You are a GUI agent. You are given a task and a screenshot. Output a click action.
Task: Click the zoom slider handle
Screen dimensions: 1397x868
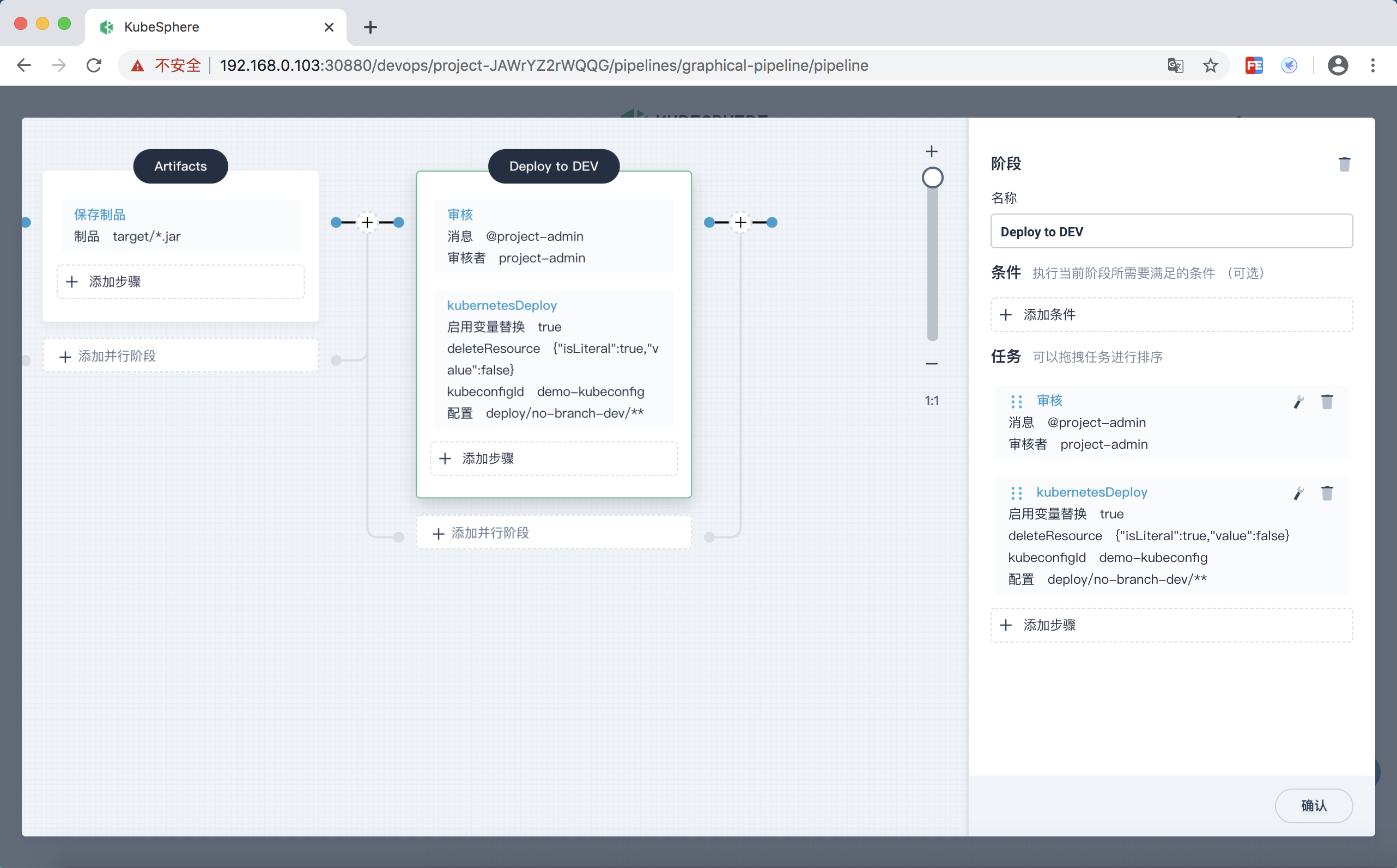932,178
